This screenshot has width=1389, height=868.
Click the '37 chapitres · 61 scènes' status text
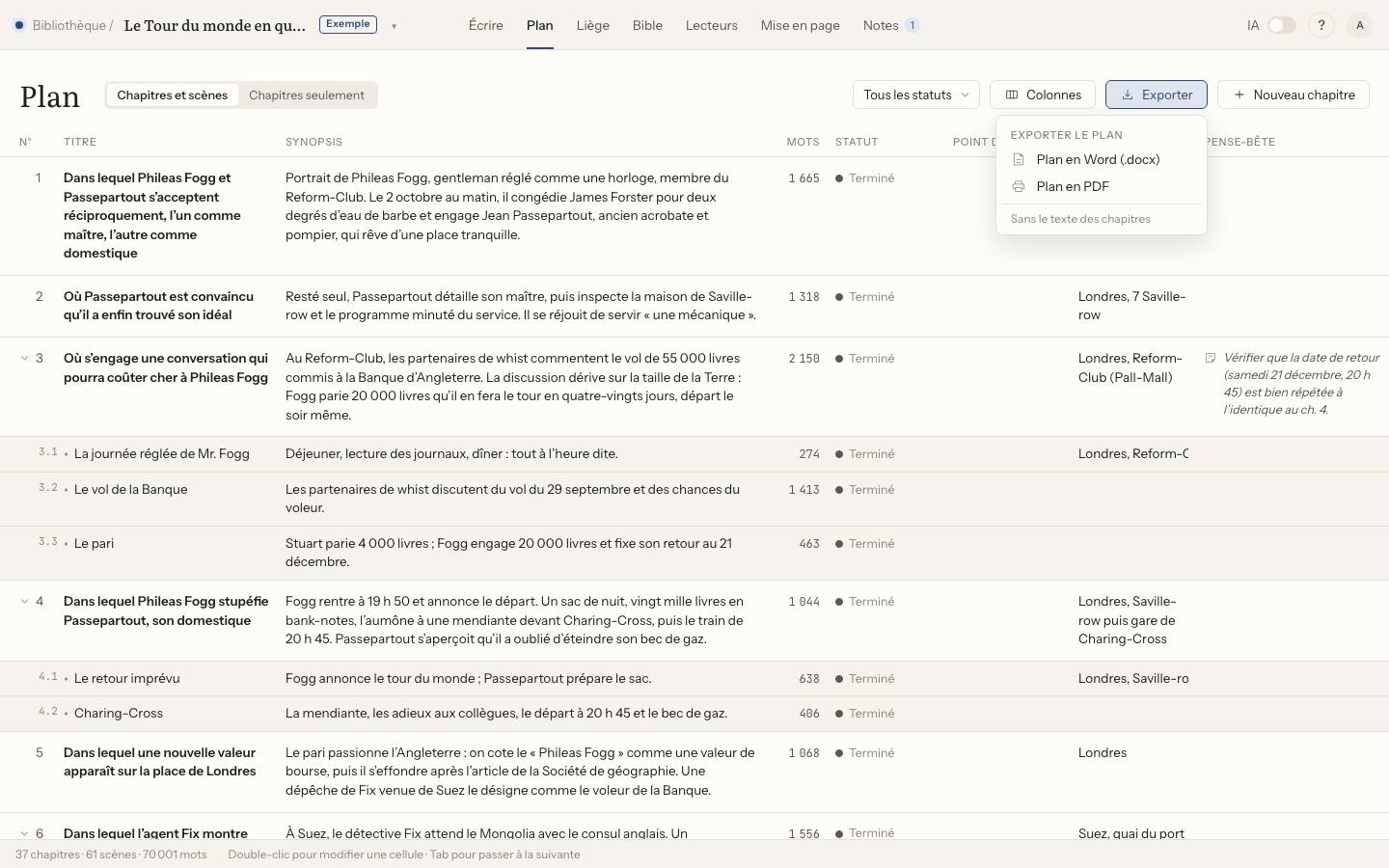click(111, 854)
